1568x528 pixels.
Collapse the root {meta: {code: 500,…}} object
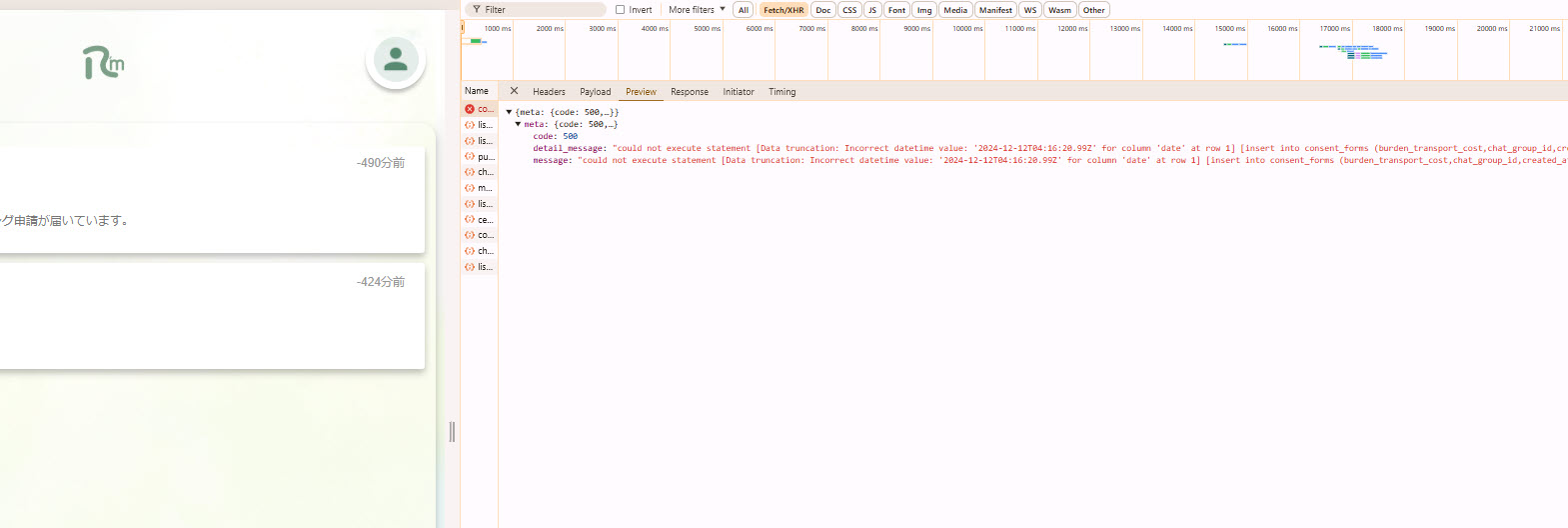click(x=509, y=113)
